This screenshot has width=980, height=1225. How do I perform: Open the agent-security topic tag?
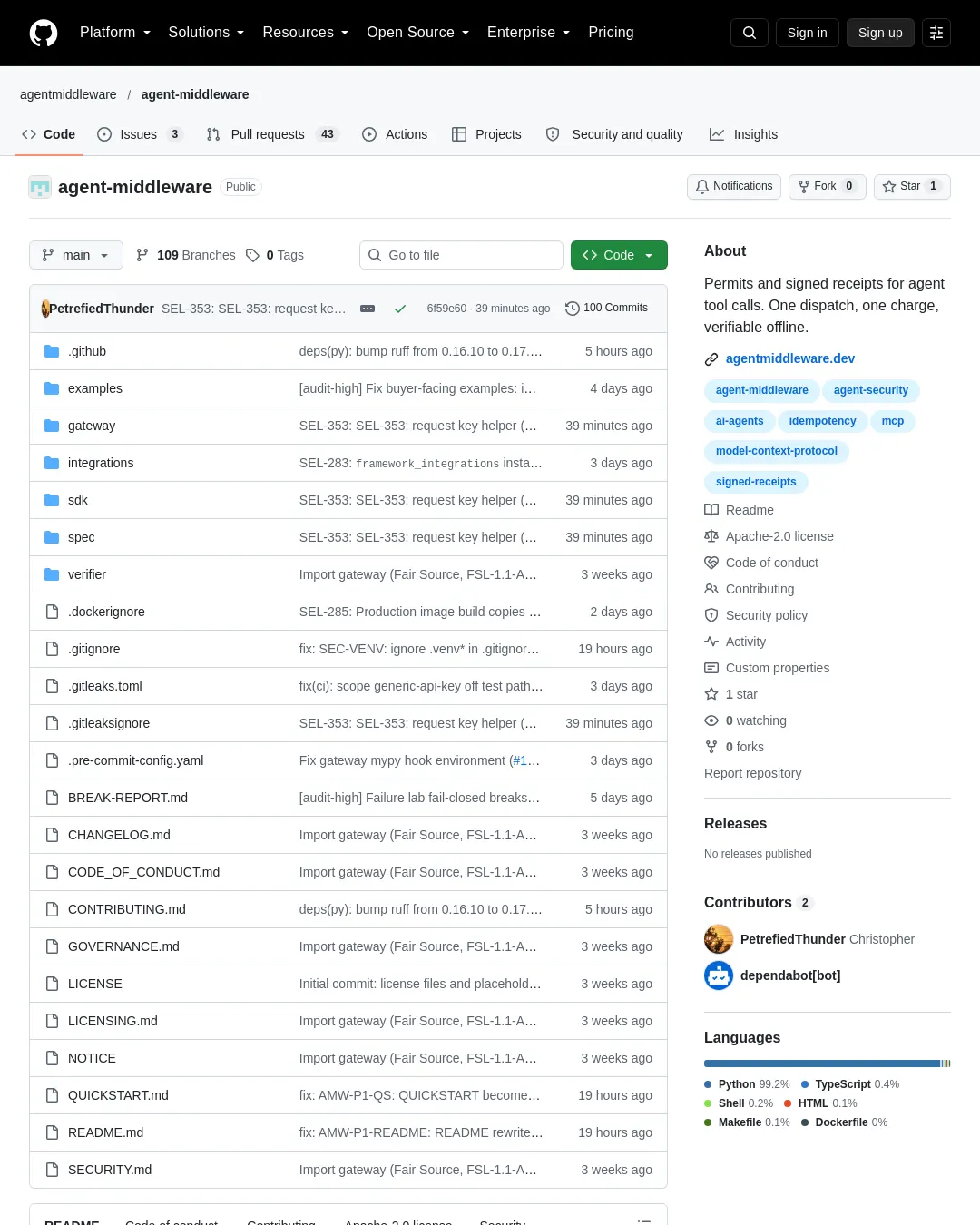tap(871, 390)
